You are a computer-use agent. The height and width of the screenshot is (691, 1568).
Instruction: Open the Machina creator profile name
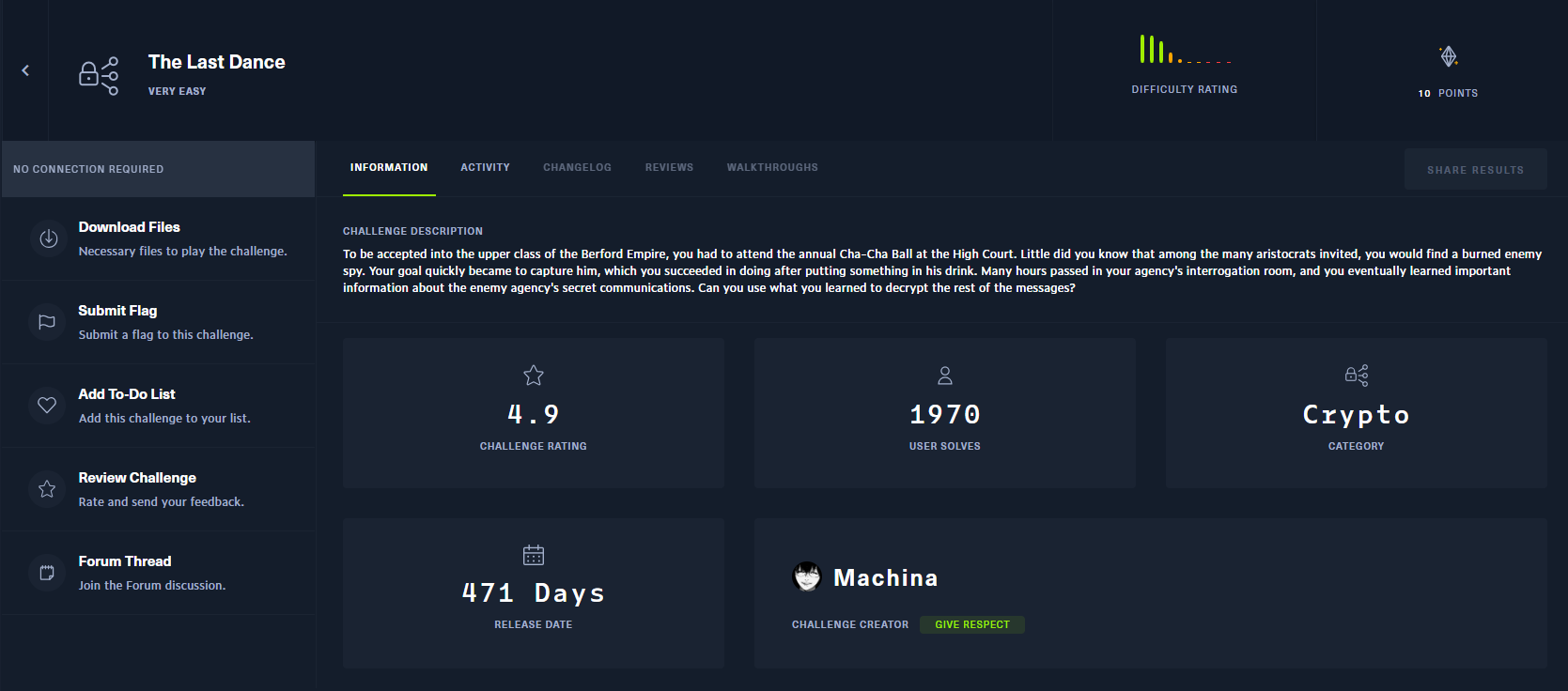pyautogui.click(x=885, y=577)
